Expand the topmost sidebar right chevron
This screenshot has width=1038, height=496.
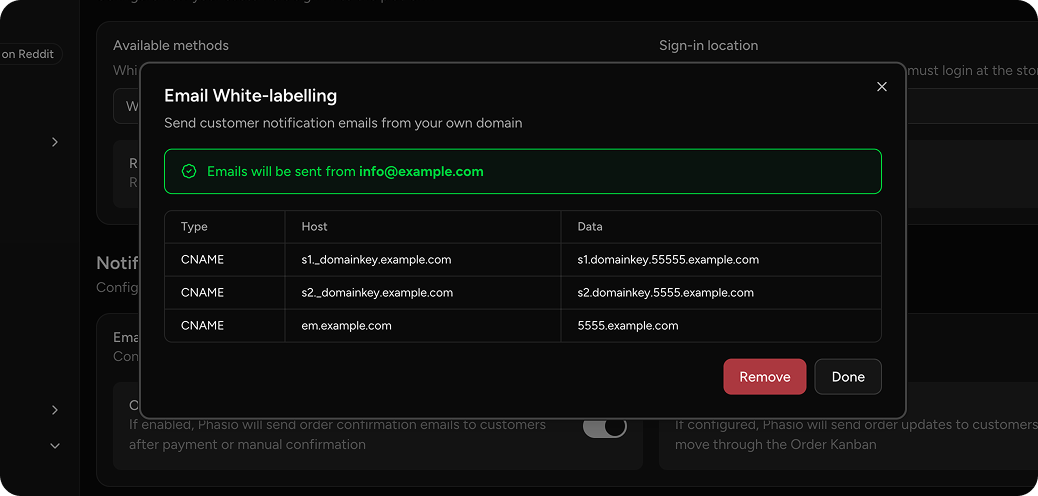[55, 142]
